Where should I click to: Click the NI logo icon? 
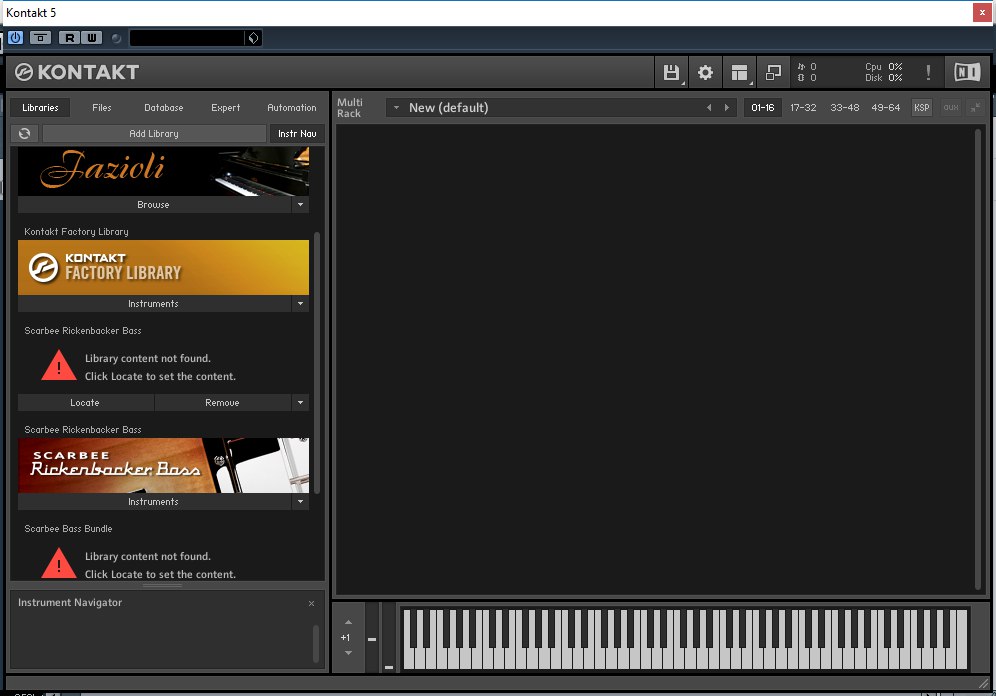coord(966,72)
